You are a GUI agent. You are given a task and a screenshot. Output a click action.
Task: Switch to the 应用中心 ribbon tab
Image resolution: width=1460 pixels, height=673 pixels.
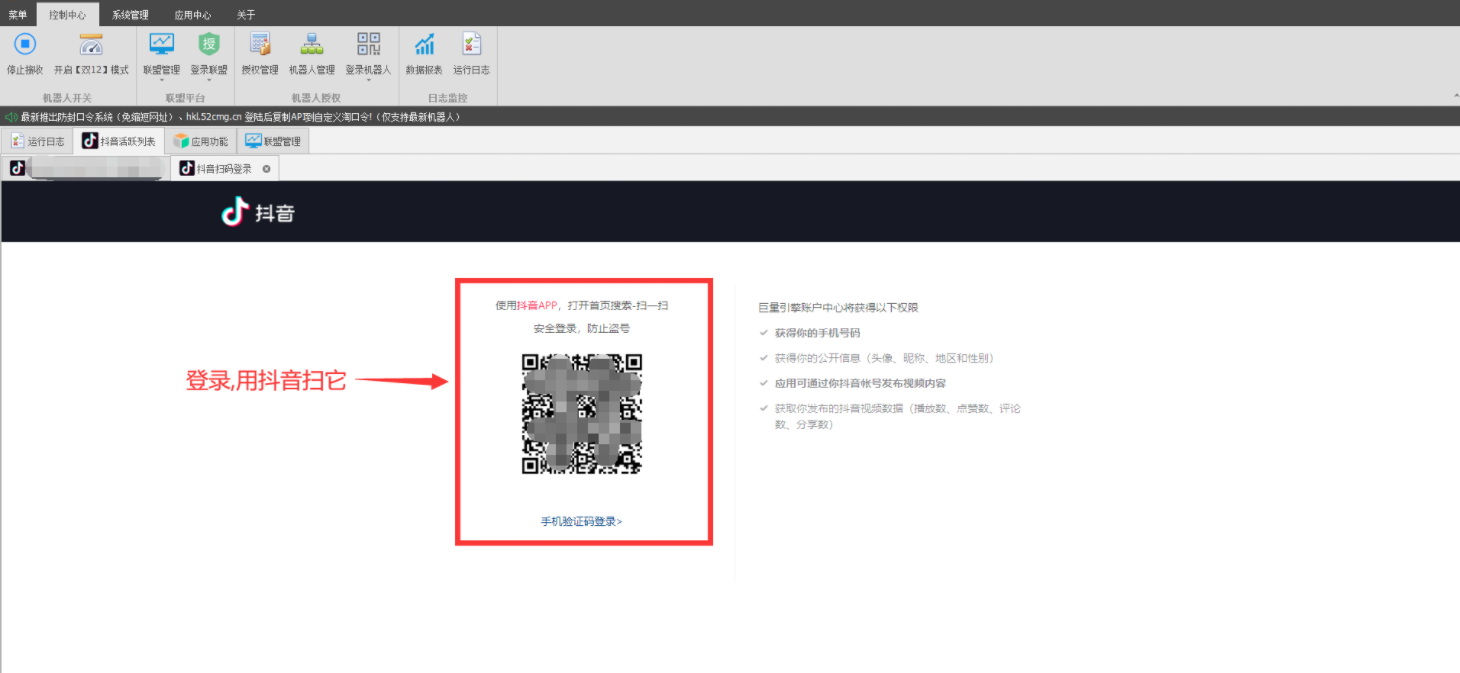click(192, 14)
